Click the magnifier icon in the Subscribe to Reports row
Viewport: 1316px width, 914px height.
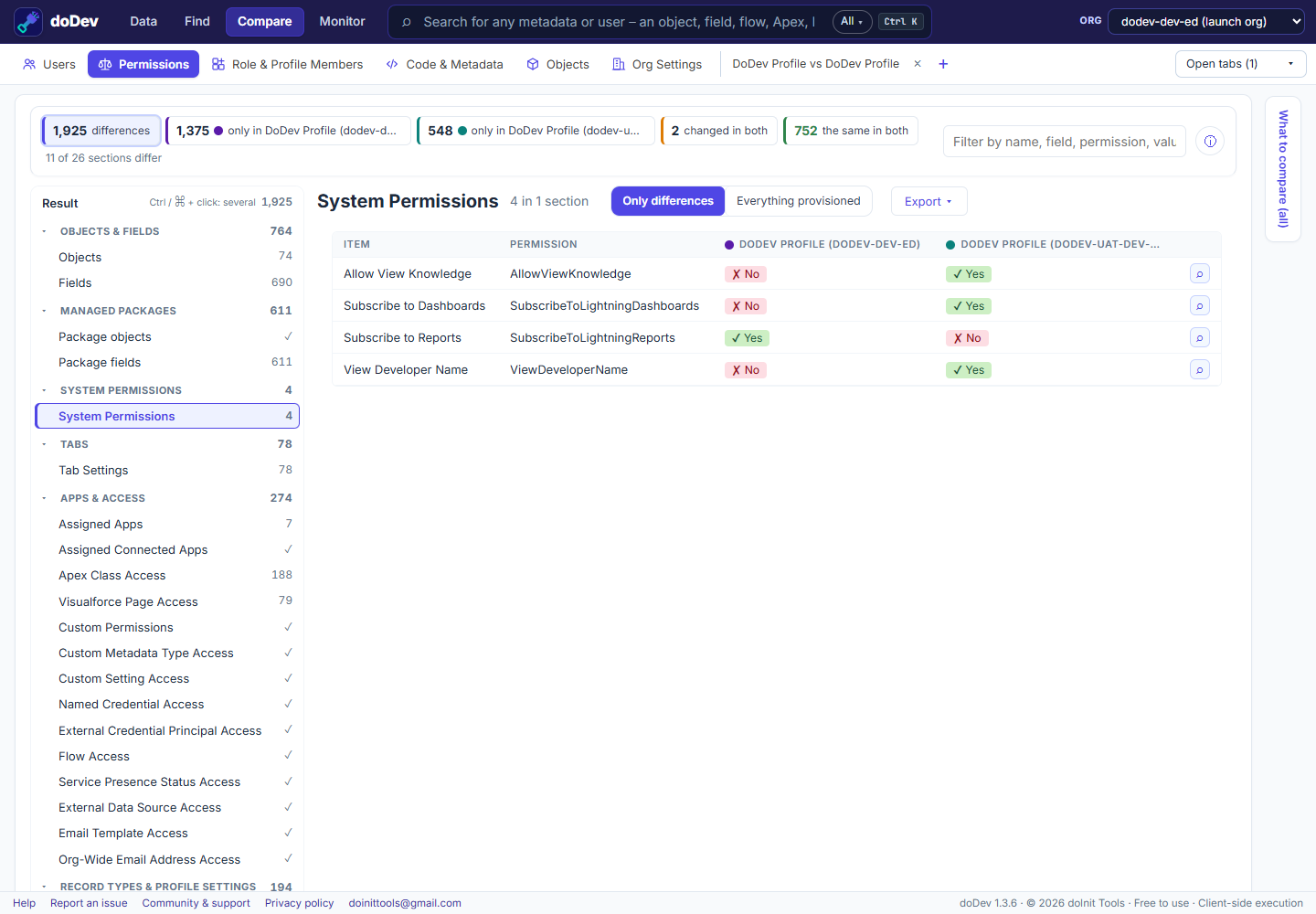tap(1200, 337)
